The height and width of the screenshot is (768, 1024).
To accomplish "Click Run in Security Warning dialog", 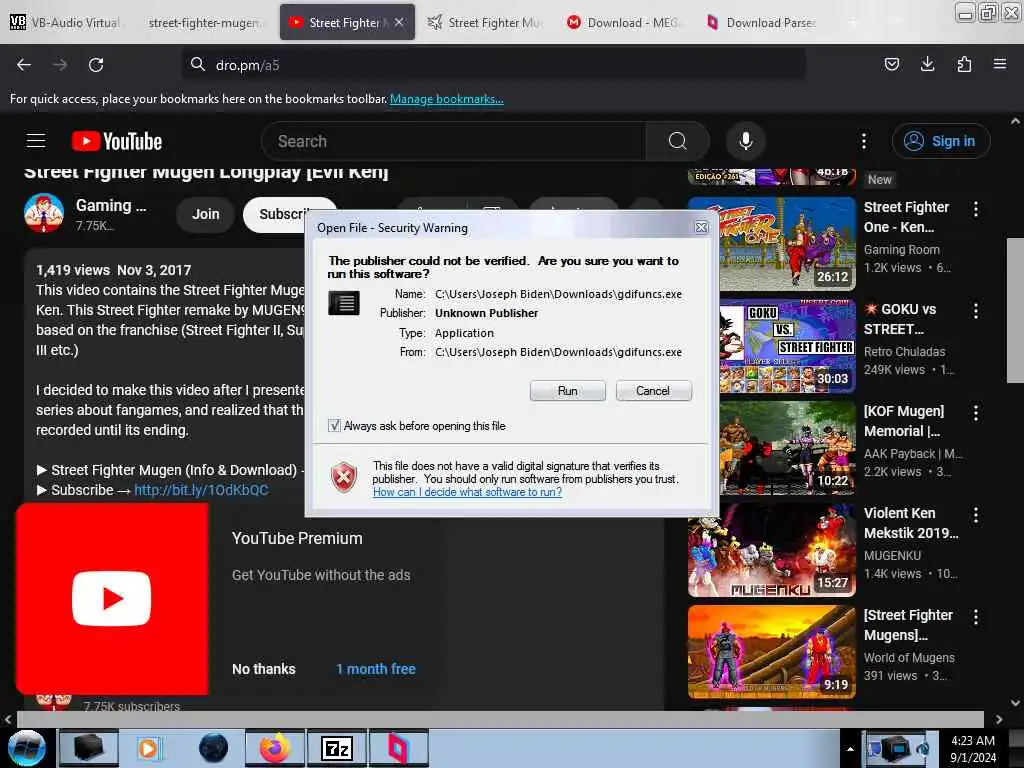I will (x=568, y=391).
